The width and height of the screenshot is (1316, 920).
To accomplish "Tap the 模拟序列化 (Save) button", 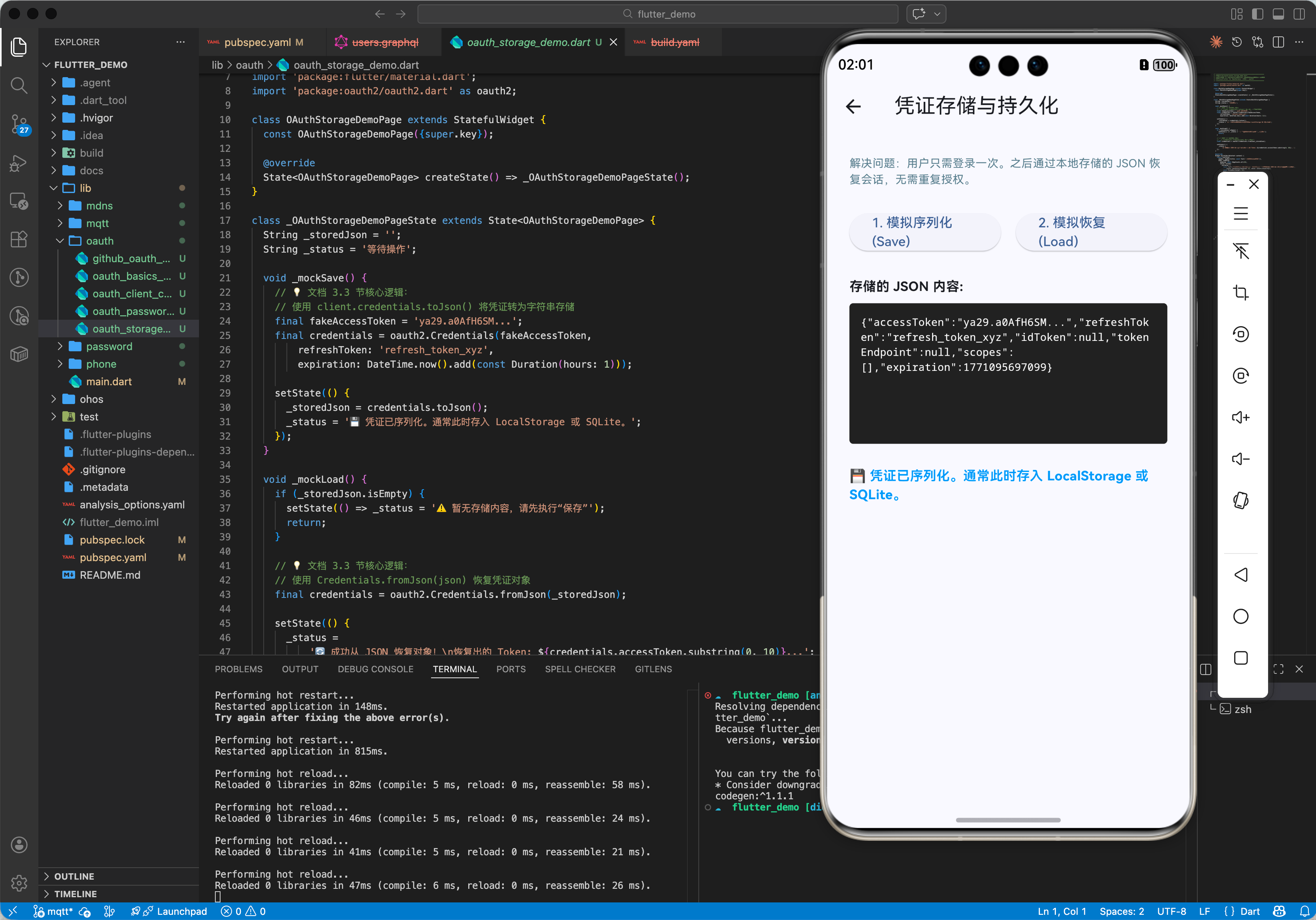I will coord(924,231).
